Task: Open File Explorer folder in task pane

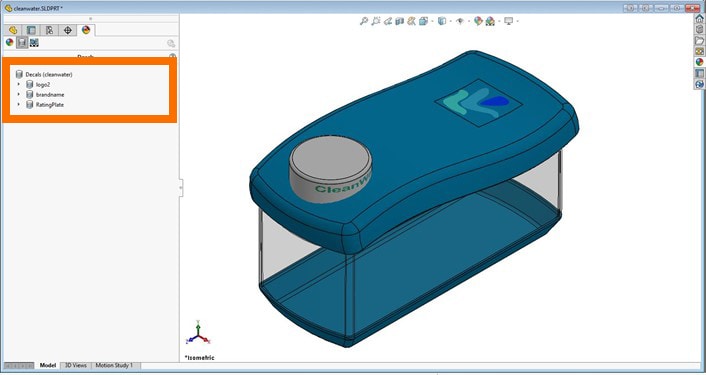Action: coord(699,41)
